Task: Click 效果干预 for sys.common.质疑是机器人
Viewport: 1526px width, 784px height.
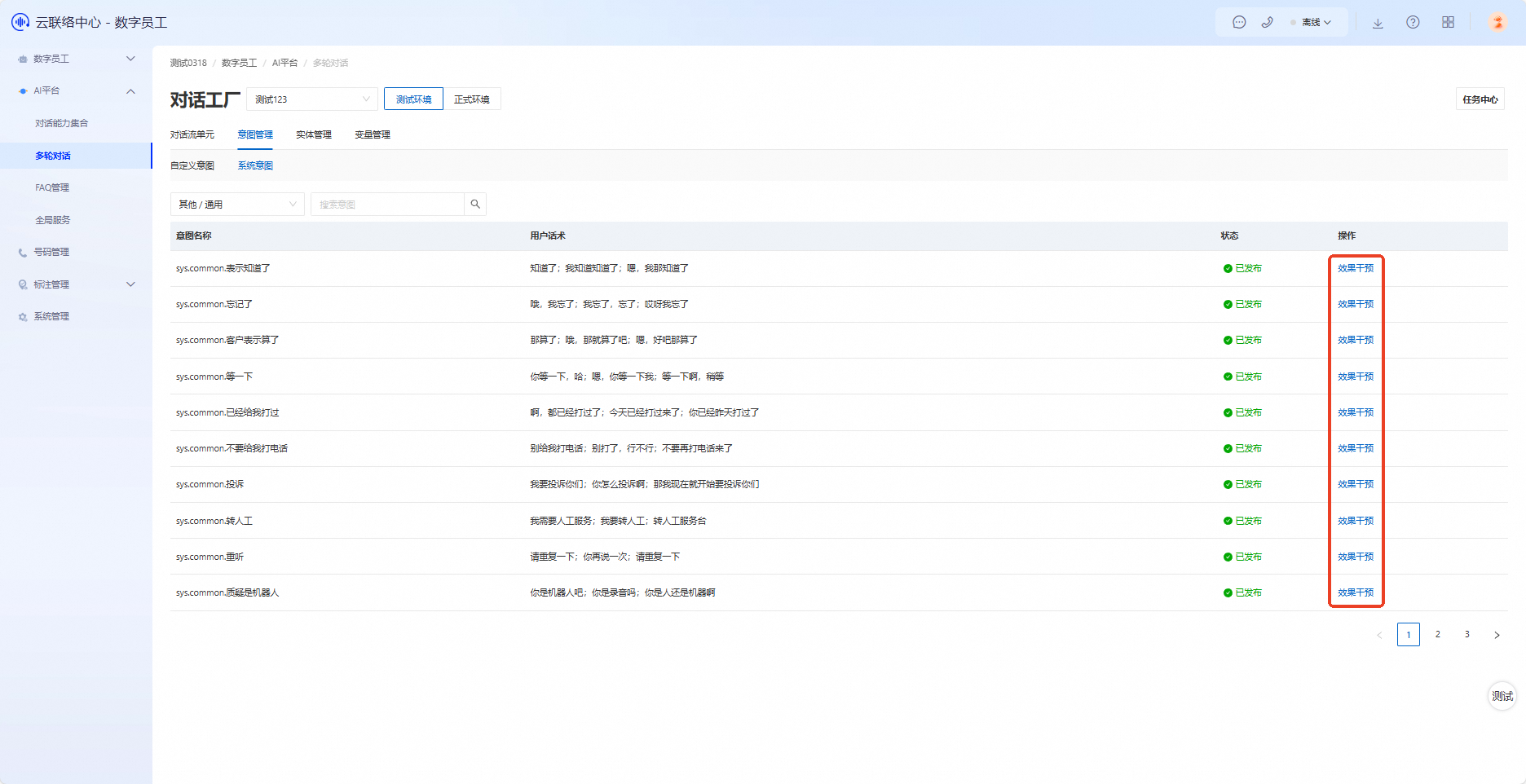Action: point(1356,592)
